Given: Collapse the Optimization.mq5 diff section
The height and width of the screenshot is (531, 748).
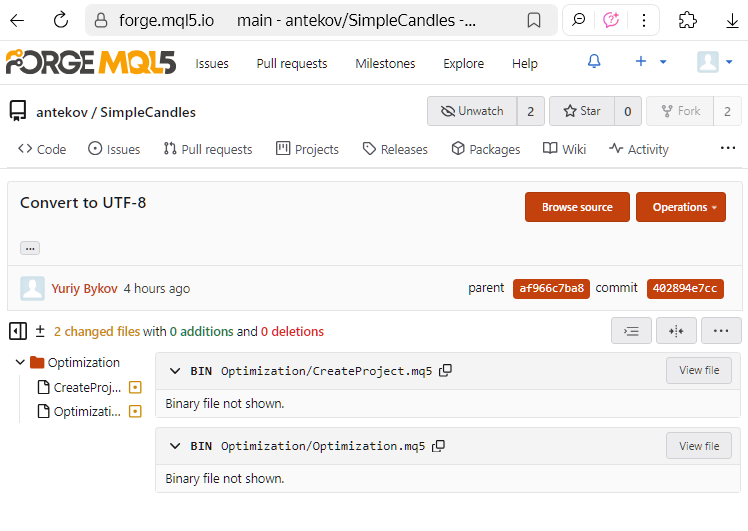Looking at the screenshot, I should coord(175,446).
